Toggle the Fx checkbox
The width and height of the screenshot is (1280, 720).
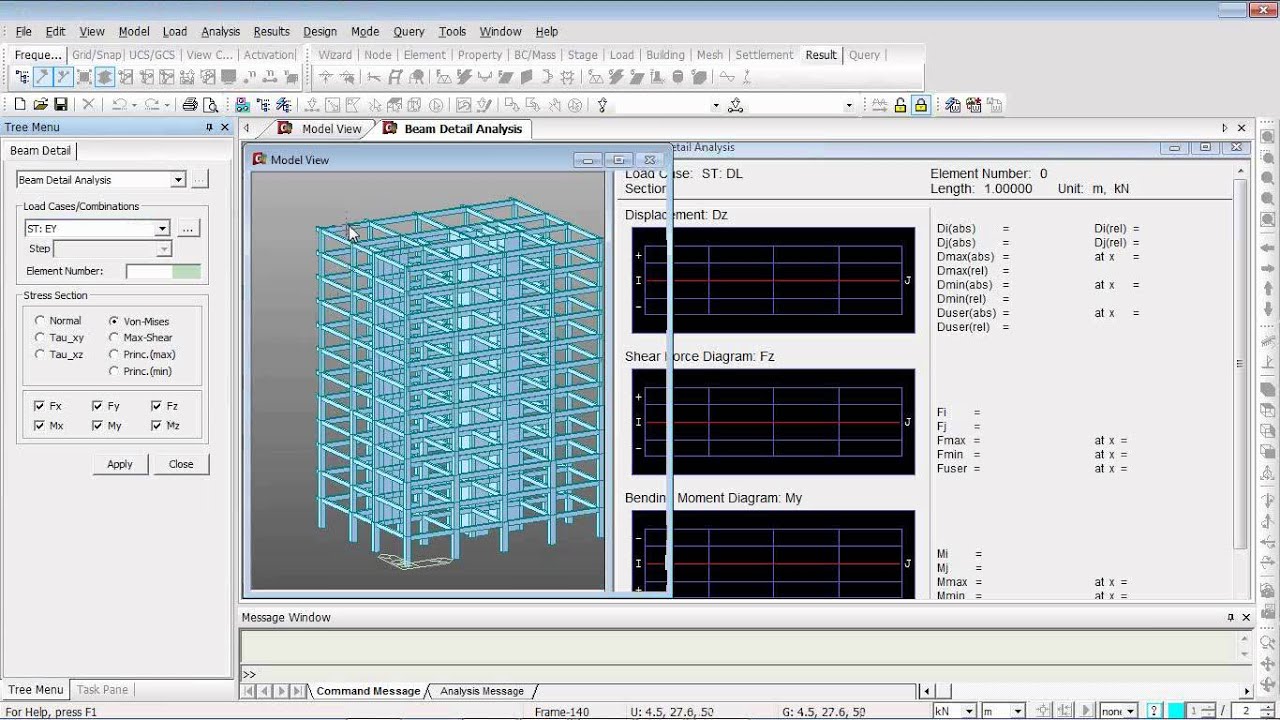click(x=39, y=406)
